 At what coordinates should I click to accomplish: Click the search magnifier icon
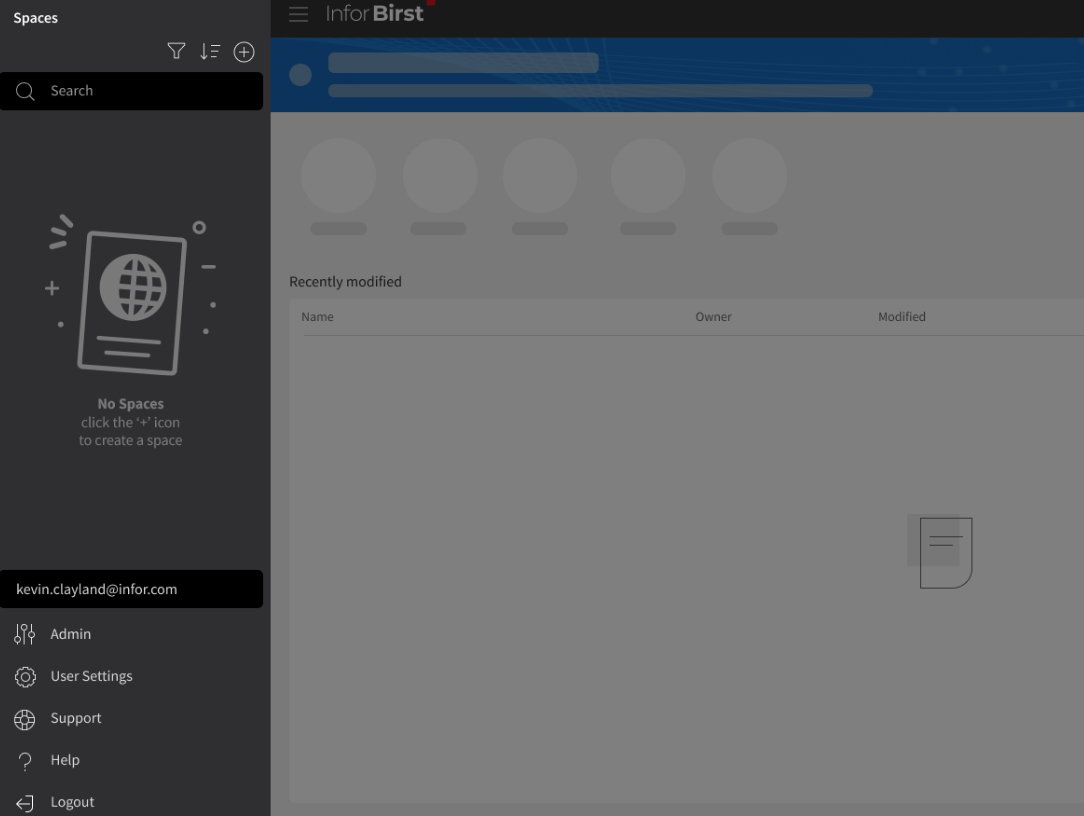coord(25,91)
